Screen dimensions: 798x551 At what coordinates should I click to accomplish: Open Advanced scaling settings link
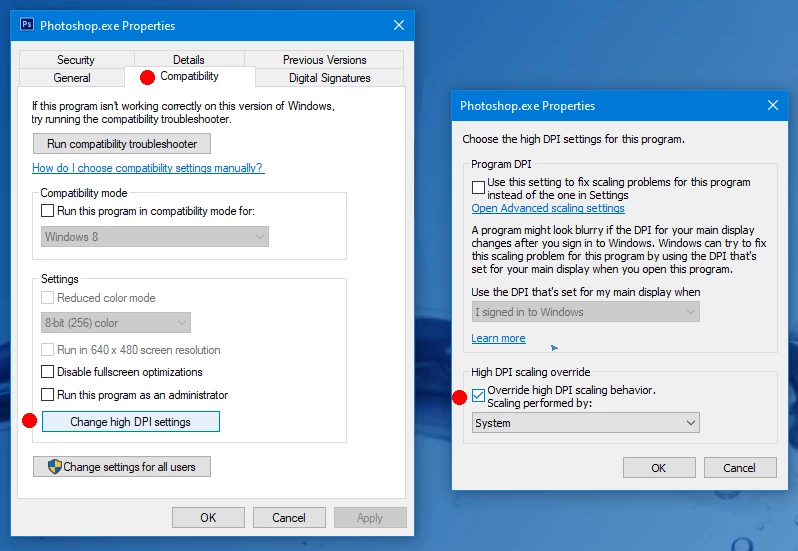pyautogui.click(x=548, y=208)
